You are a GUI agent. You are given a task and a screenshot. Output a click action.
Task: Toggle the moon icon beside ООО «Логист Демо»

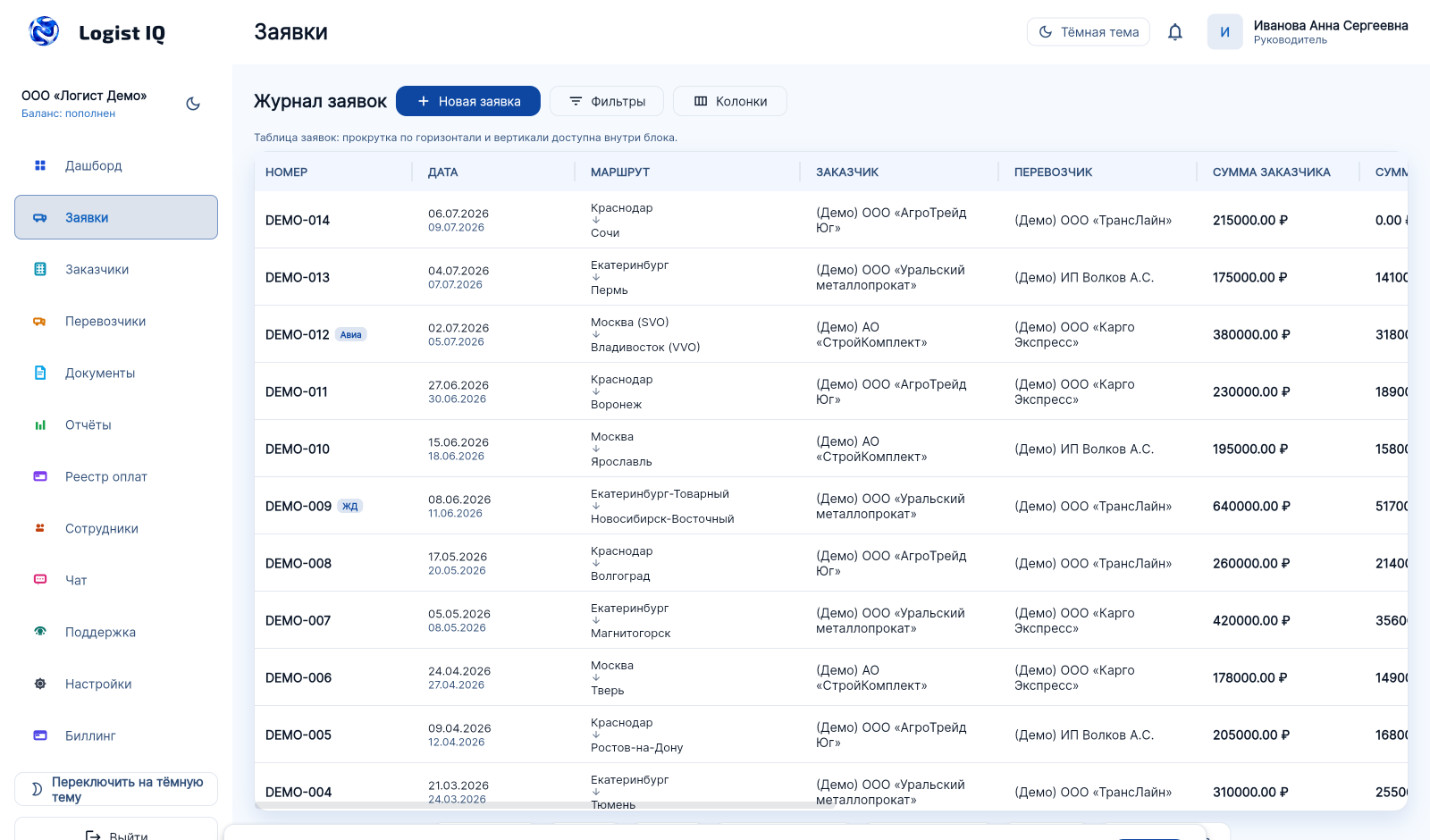point(193,104)
